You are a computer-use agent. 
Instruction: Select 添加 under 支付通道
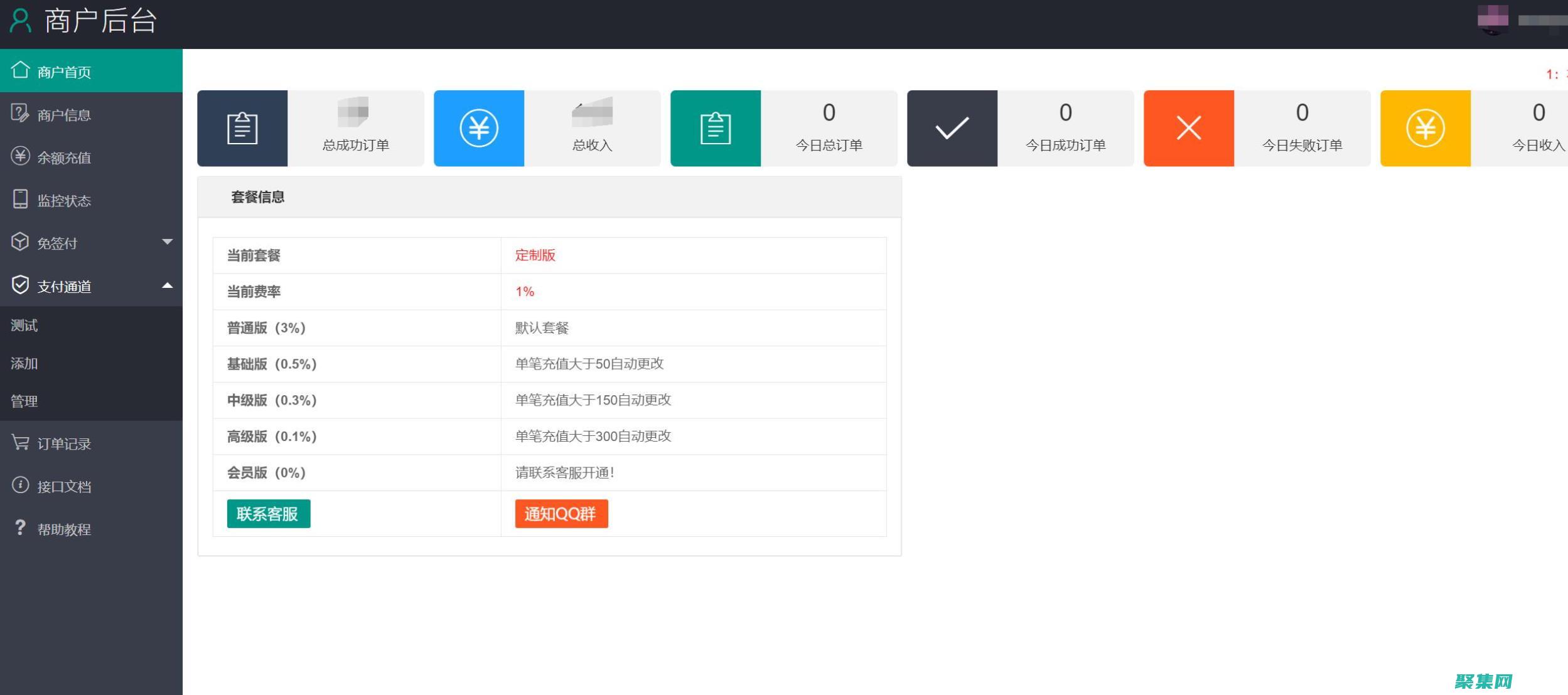pyautogui.click(x=24, y=363)
